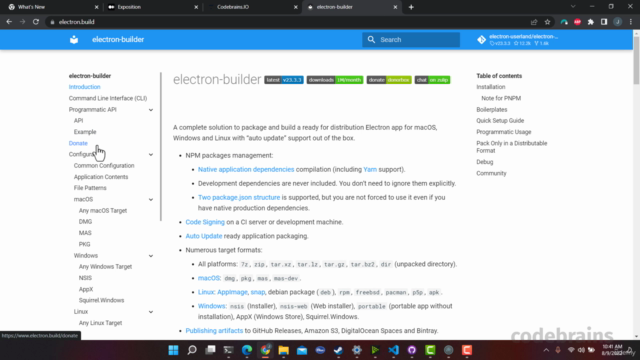Open the AppImage link
Viewport: 640px width, 360px height.
click(232, 292)
